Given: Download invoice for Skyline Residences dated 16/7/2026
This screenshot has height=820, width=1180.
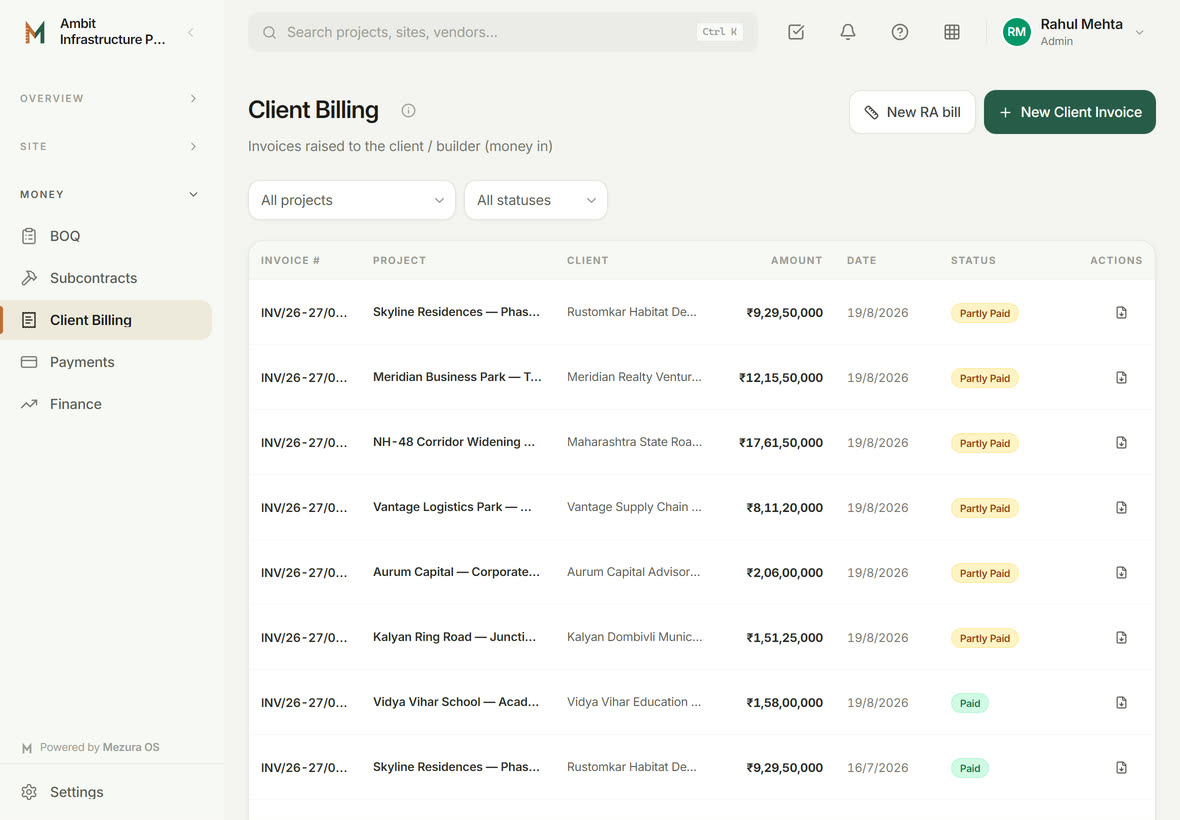Looking at the screenshot, I should click(1121, 767).
